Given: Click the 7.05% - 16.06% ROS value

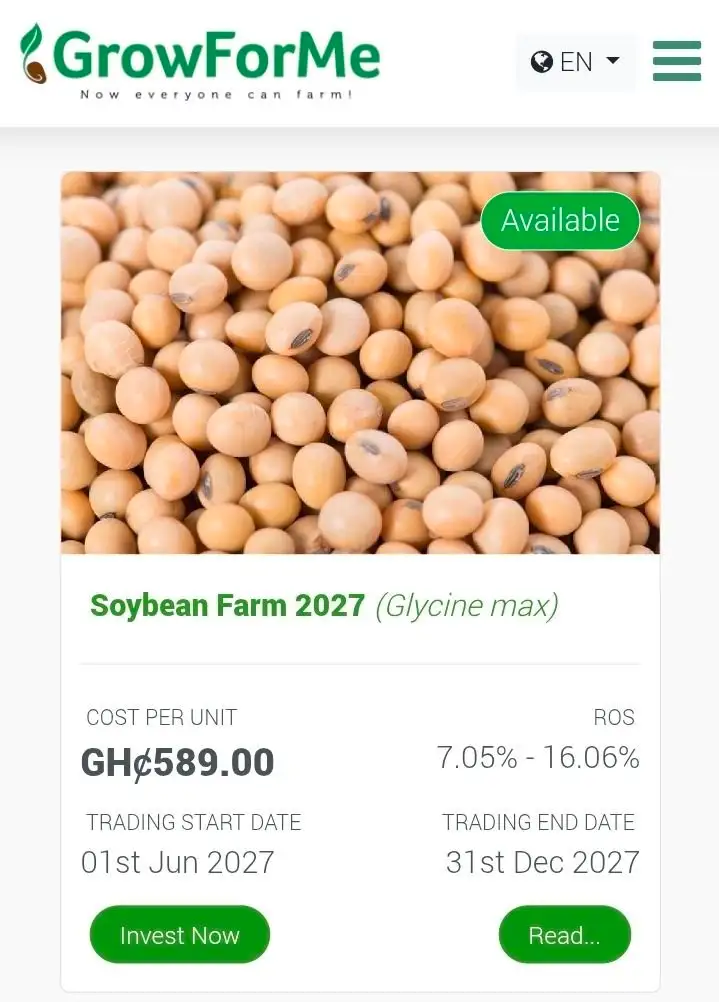Looking at the screenshot, I should click(x=538, y=757).
